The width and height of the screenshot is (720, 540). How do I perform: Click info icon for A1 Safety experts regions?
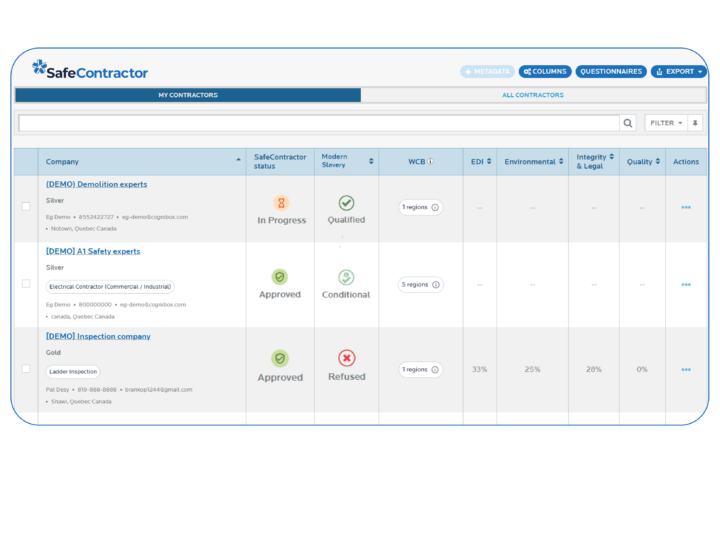[436, 285]
